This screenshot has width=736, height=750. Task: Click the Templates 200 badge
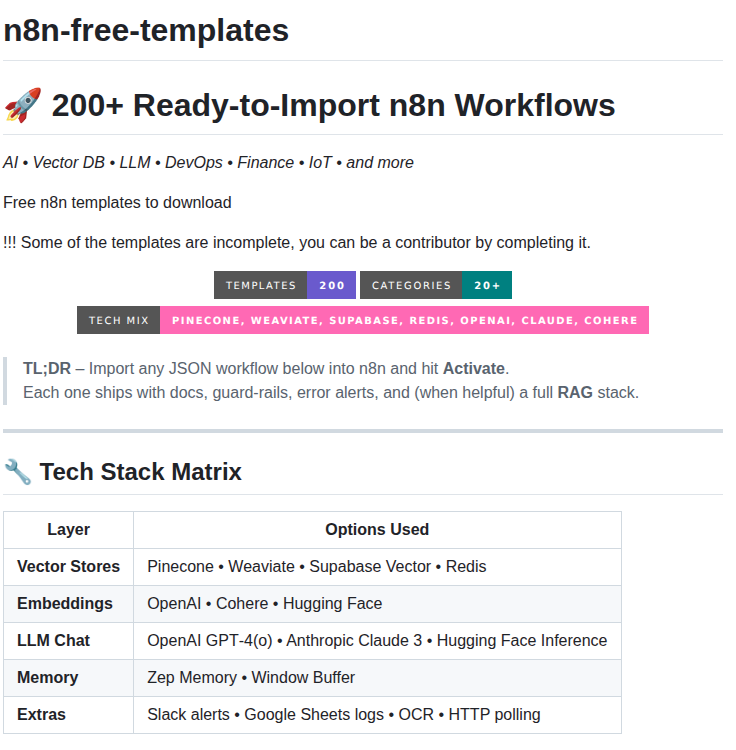pos(285,285)
